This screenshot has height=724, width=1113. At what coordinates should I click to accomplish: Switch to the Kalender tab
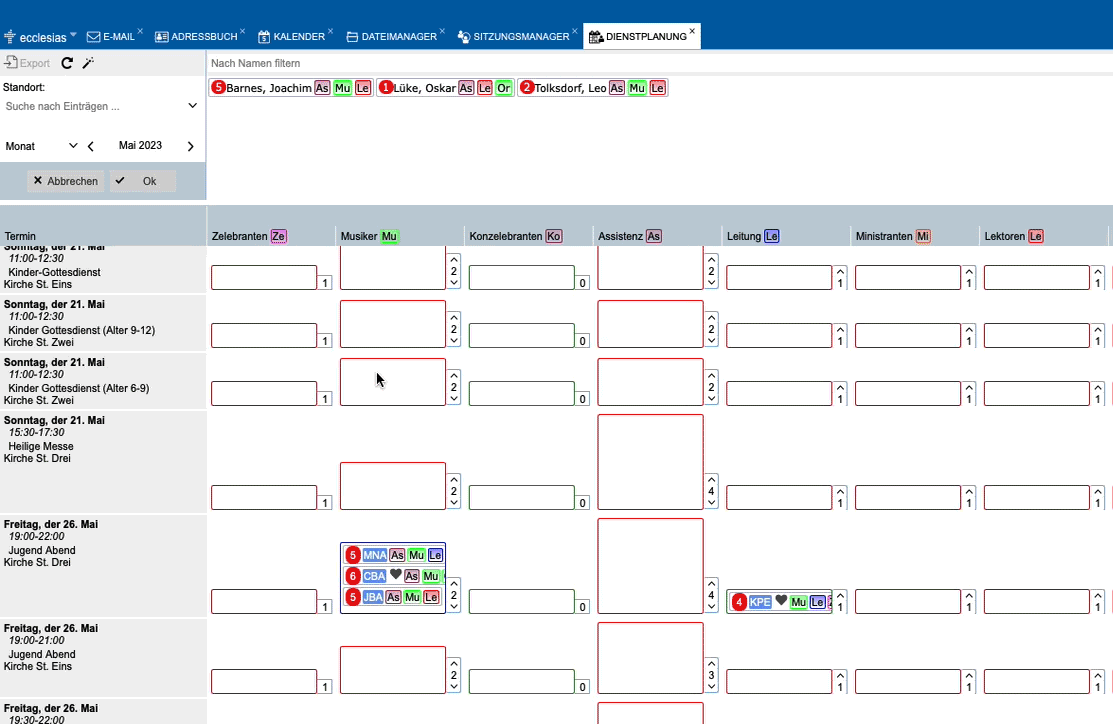click(x=291, y=37)
